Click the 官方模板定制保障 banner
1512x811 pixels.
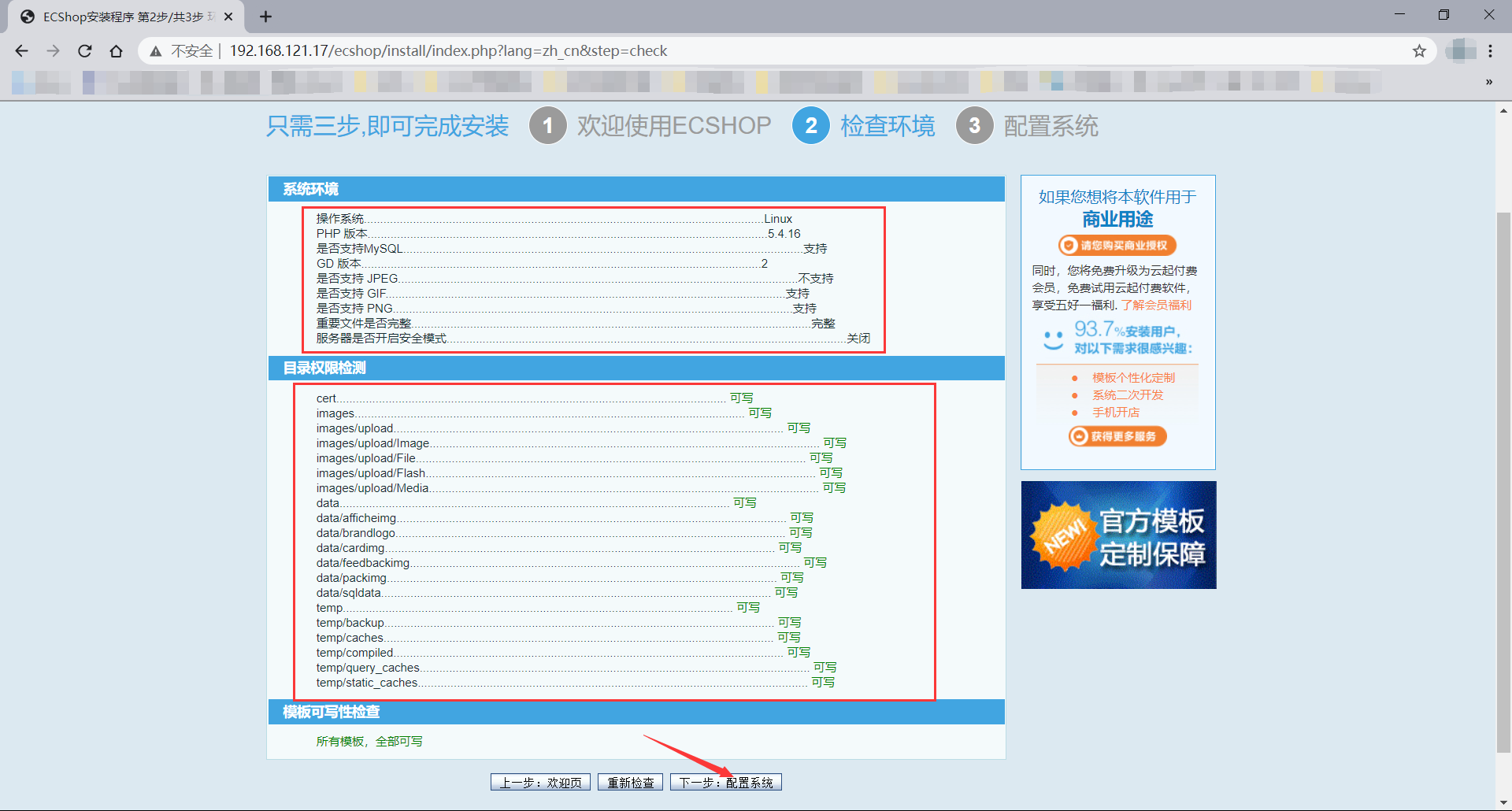(1118, 535)
